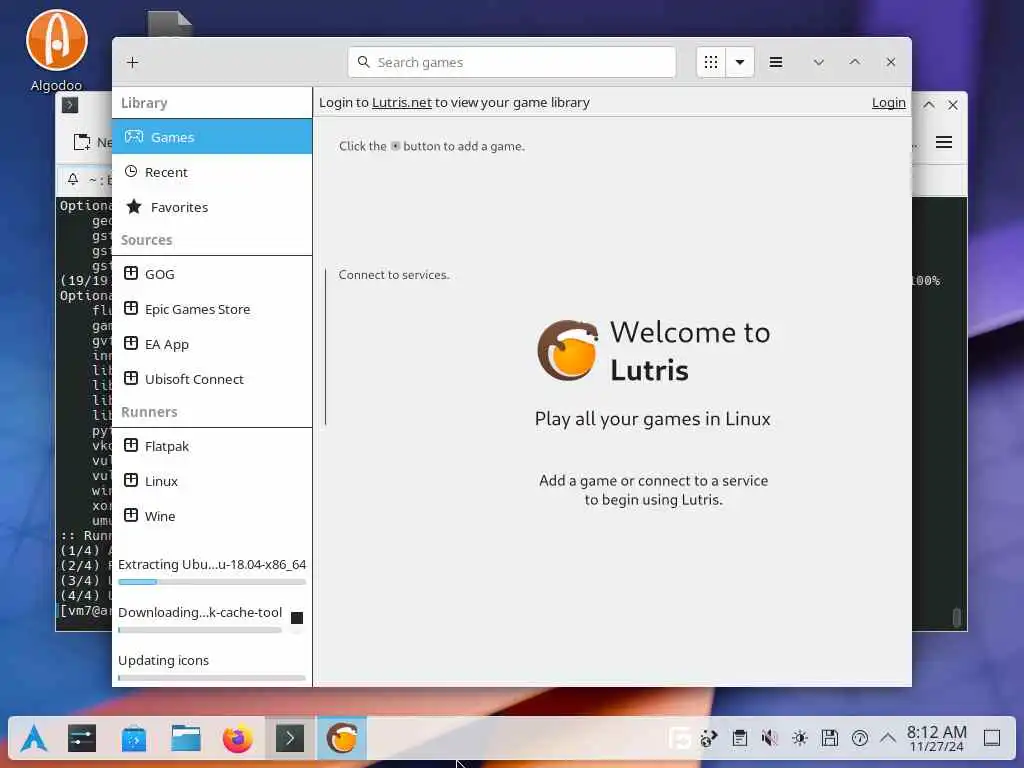The image size is (1024, 768).
Task: Switch to the Konsole terminal taskbar entry
Action: (290, 739)
